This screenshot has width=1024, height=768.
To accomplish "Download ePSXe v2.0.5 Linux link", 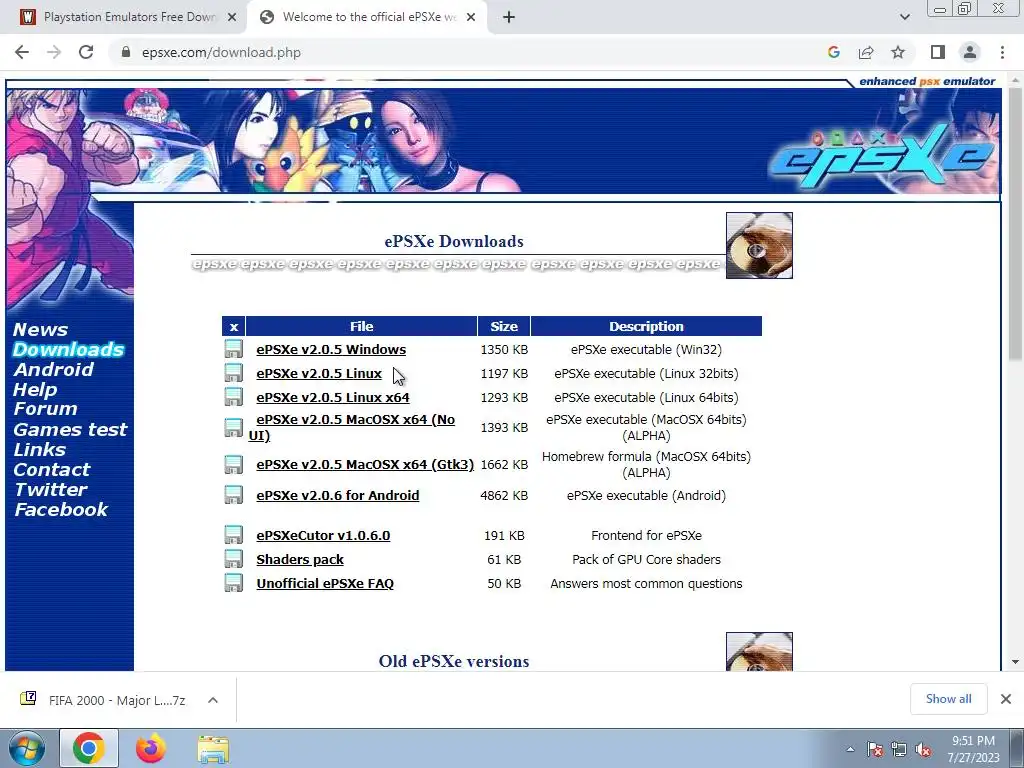I will point(319,374).
